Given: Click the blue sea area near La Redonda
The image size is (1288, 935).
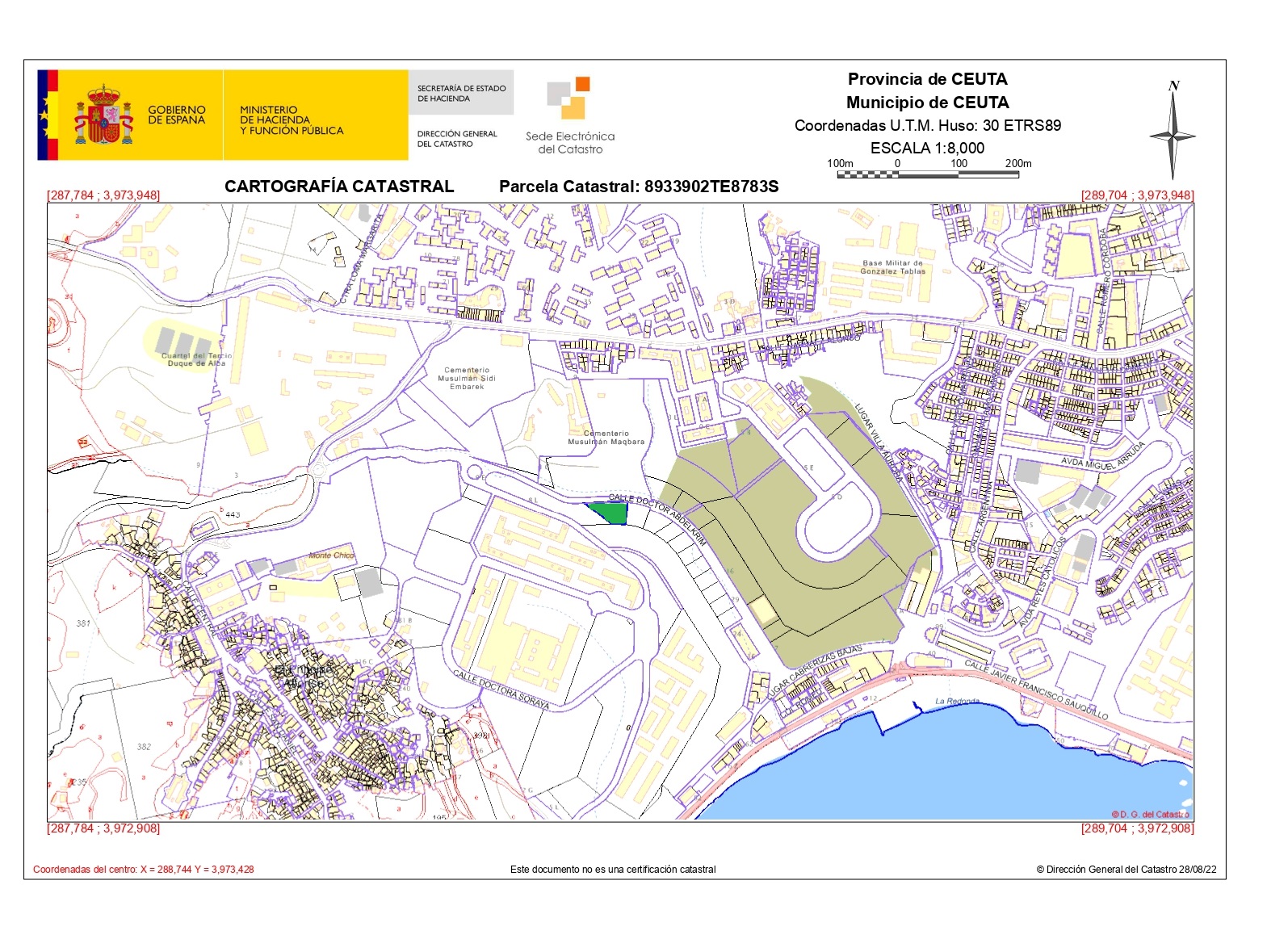Looking at the screenshot, I should tap(929, 767).
